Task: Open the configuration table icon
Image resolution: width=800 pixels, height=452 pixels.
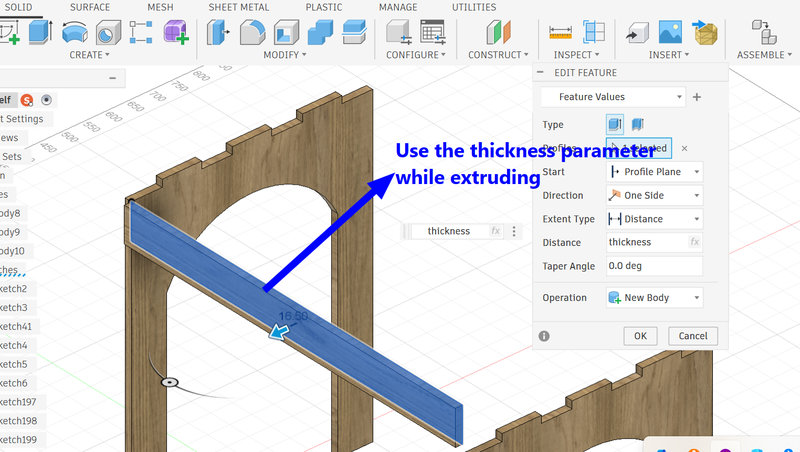Action: click(x=433, y=32)
